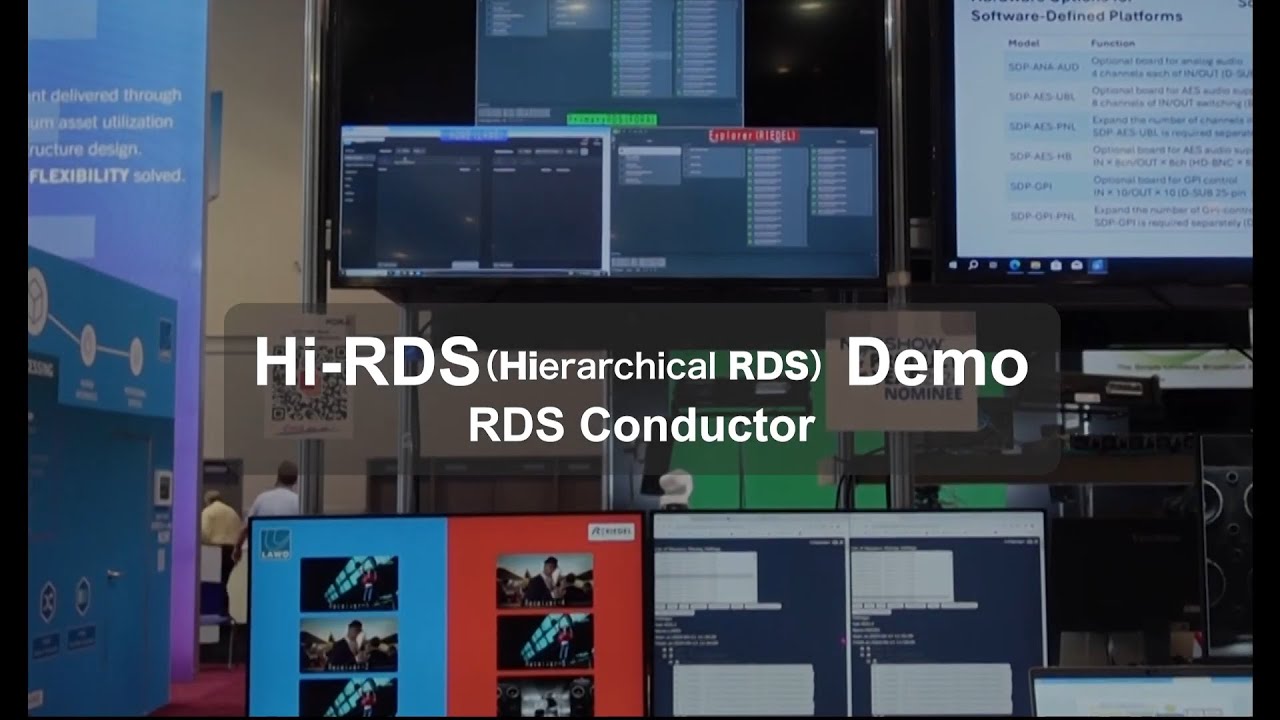Click SDP-ANA-AUD model cell

tap(1043, 67)
